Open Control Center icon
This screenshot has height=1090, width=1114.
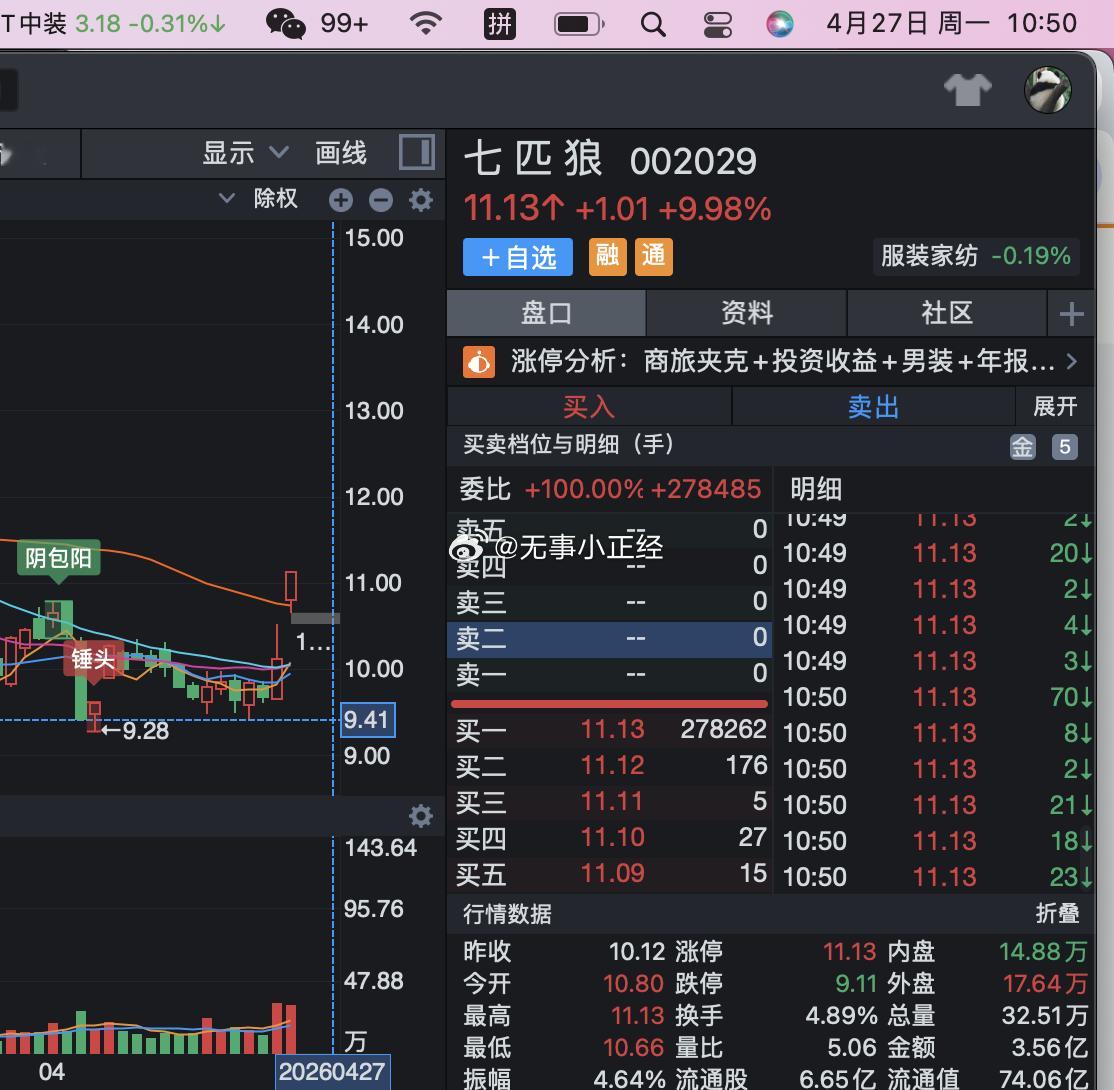pos(718,24)
